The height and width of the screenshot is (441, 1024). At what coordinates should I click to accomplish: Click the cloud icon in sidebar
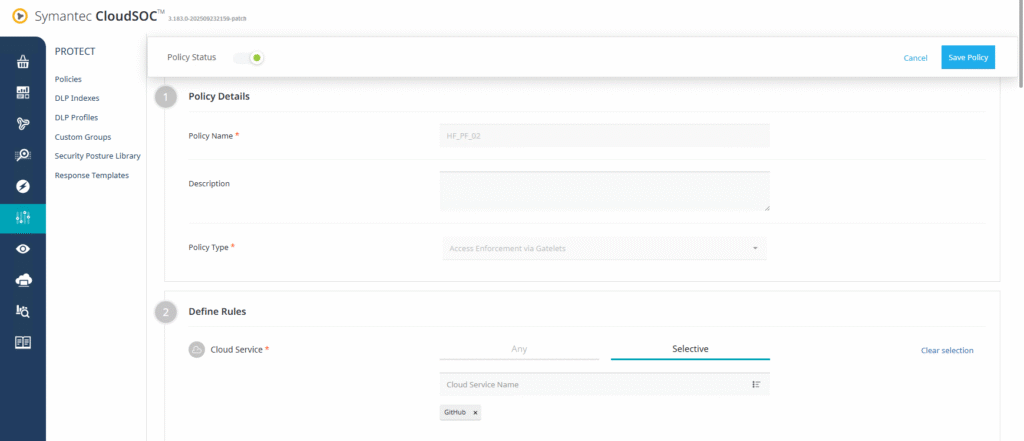tap(22, 280)
